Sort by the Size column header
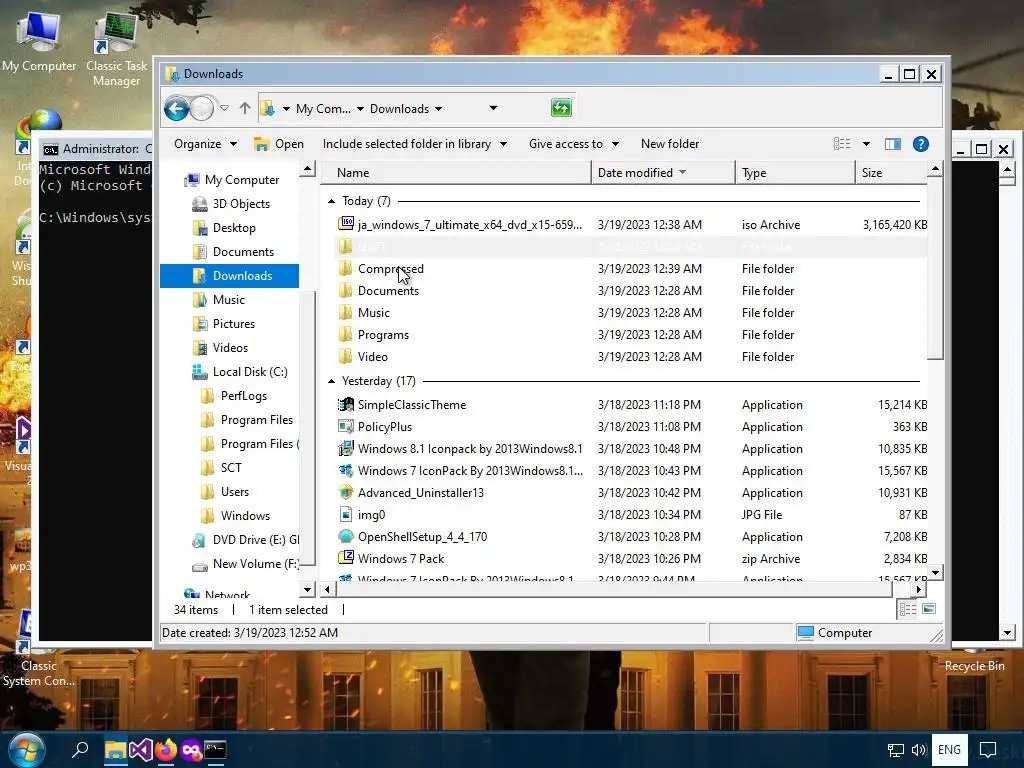The image size is (1024, 768). point(891,172)
